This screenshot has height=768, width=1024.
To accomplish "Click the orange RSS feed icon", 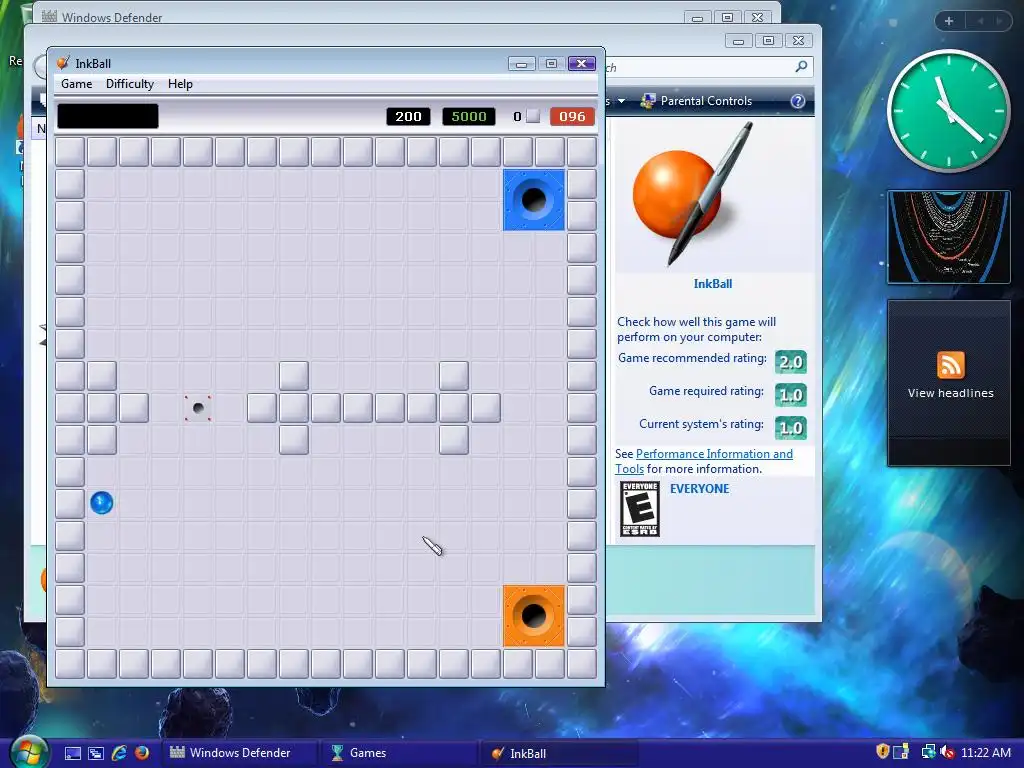I will click(x=950, y=365).
